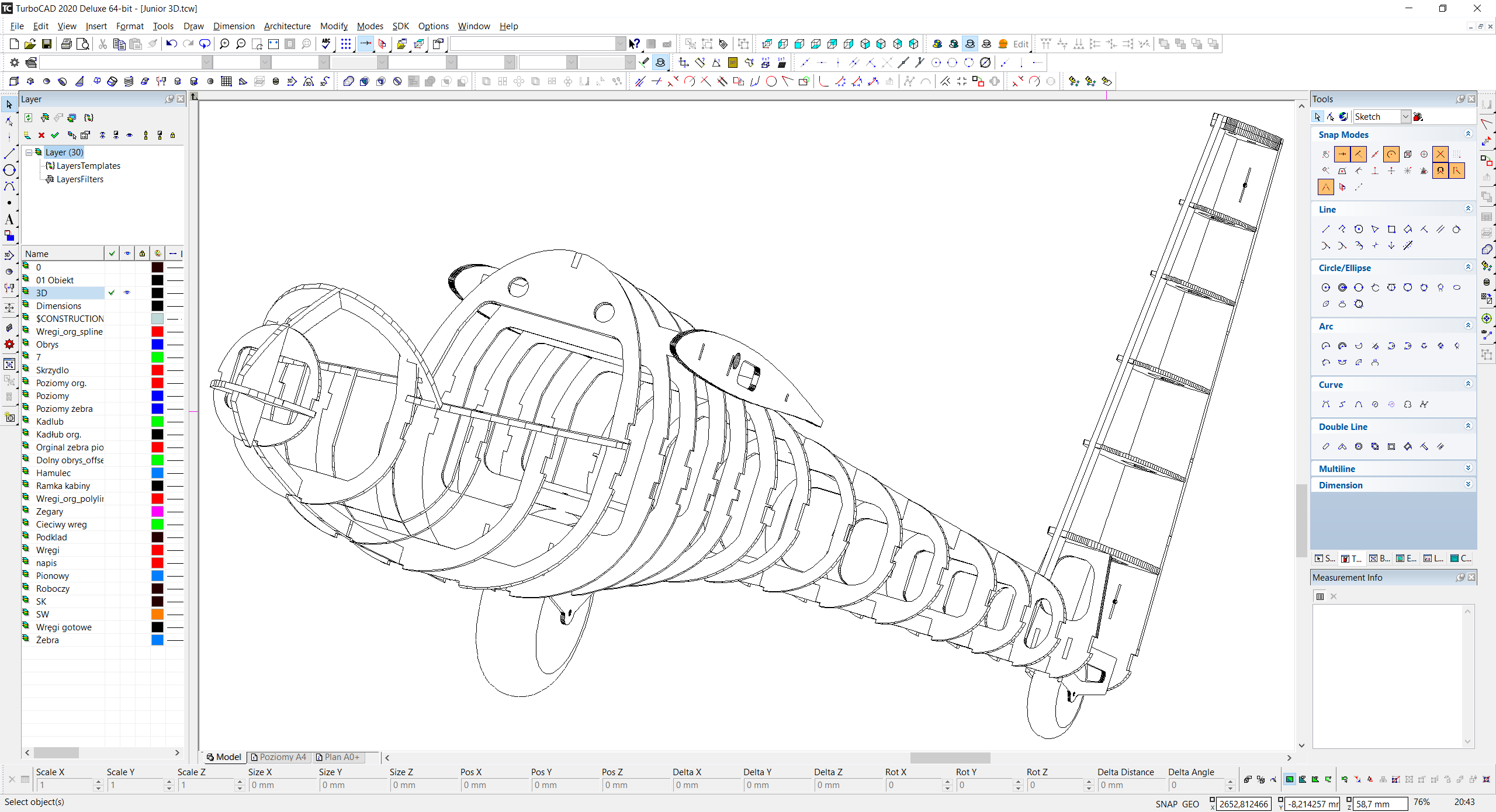Click the Zoom In magnifier icon
This screenshot has height=812, width=1496.
[224, 44]
